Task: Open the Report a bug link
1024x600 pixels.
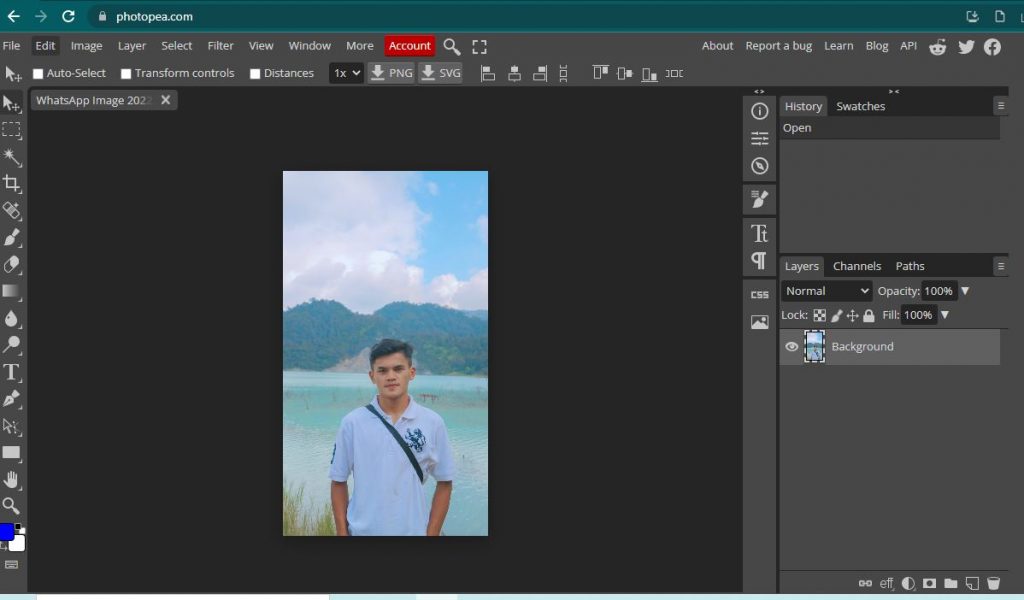Action: coord(778,46)
